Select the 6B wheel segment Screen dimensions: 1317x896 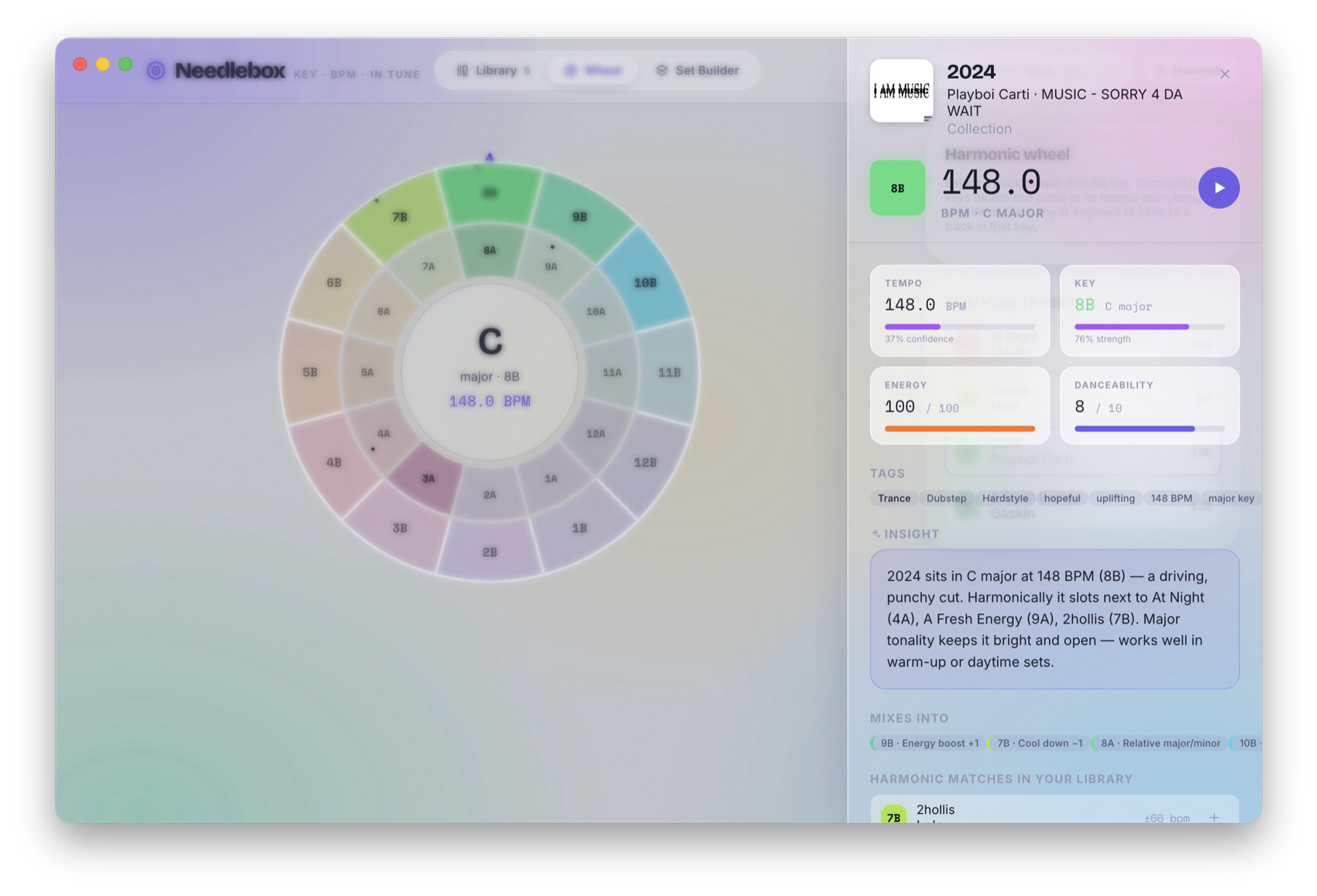[334, 283]
